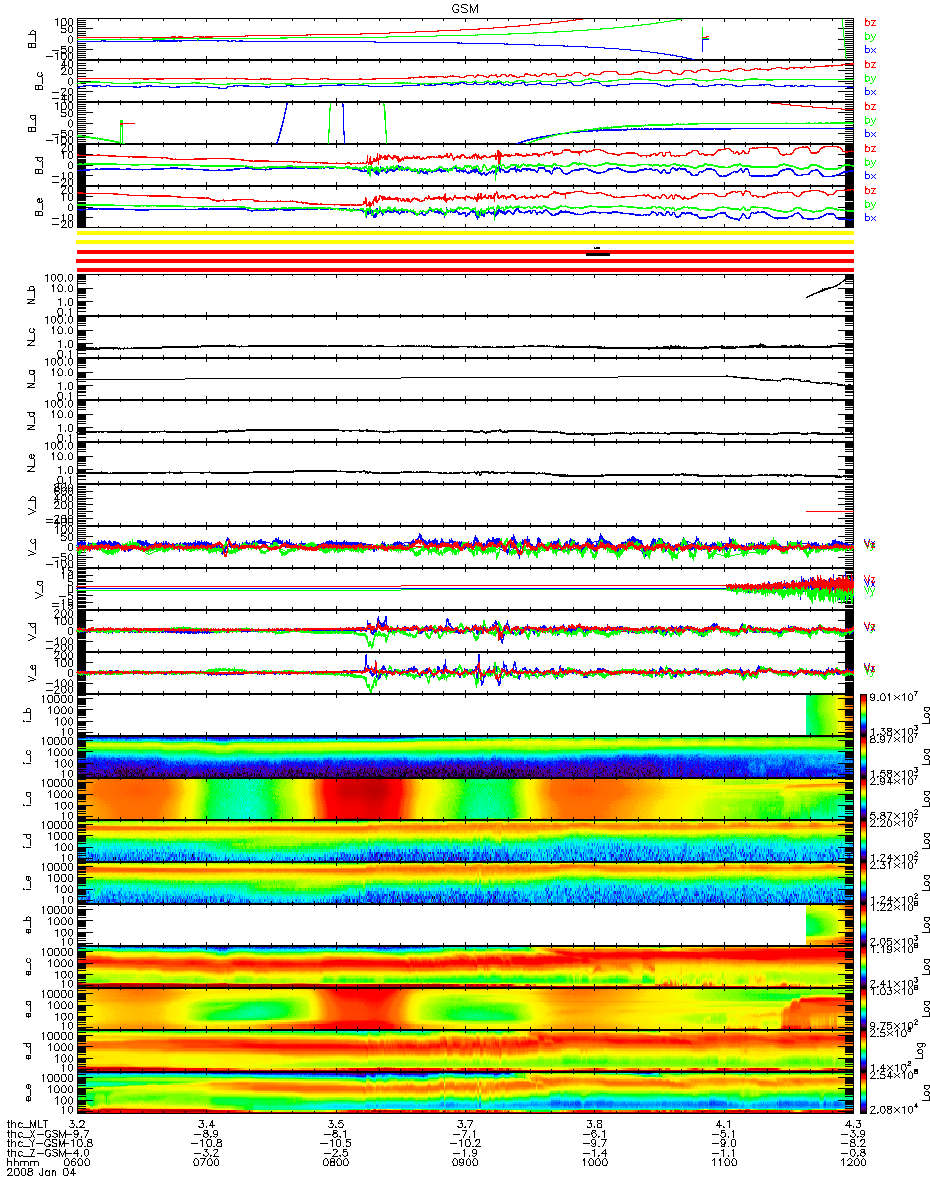Click inside the e_c electron spectrogram panel
This screenshot has width=930, height=1200.
click(x=465, y=966)
